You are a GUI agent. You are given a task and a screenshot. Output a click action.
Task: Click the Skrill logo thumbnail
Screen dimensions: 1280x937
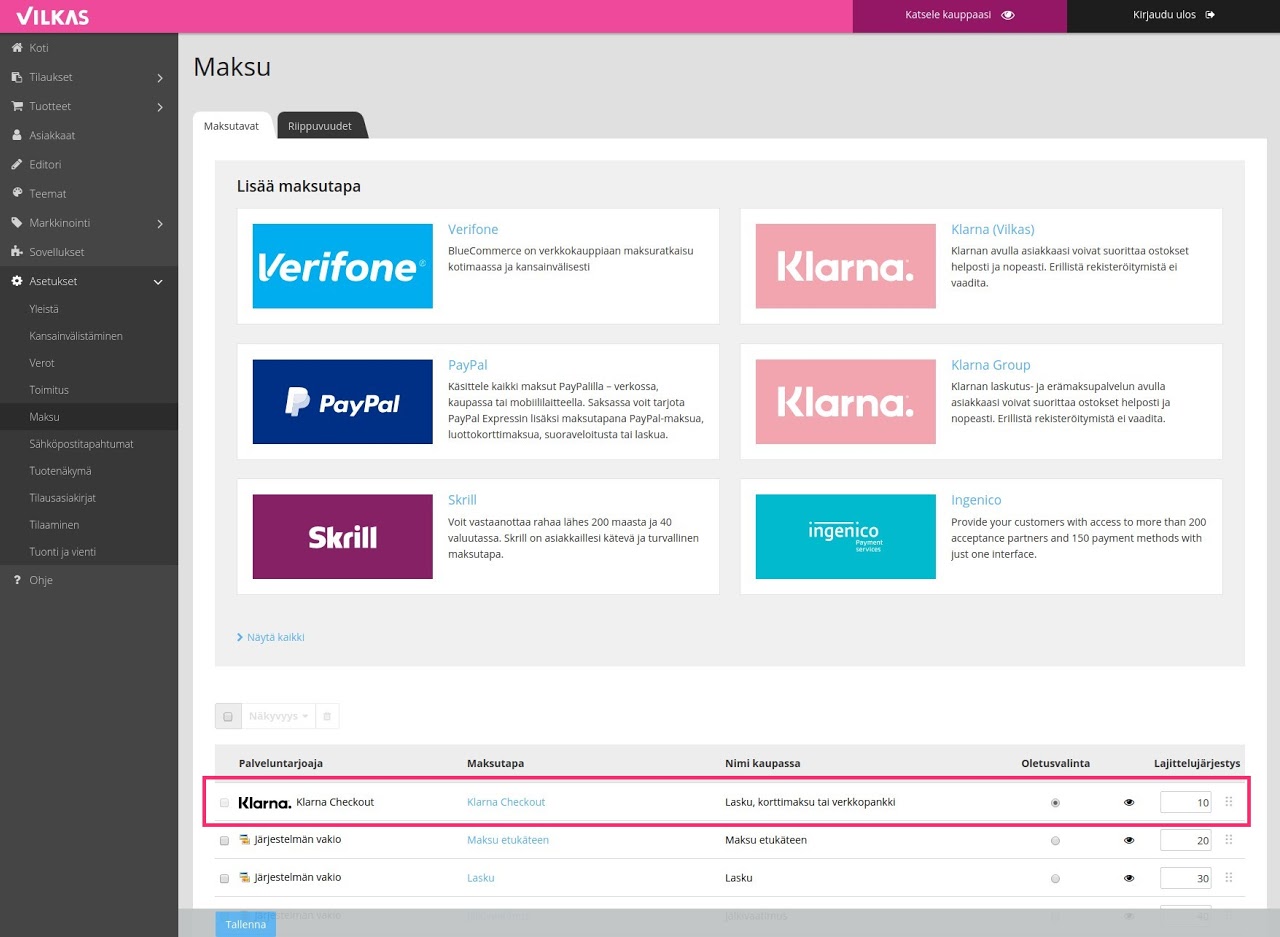click(x=342, y=537)
